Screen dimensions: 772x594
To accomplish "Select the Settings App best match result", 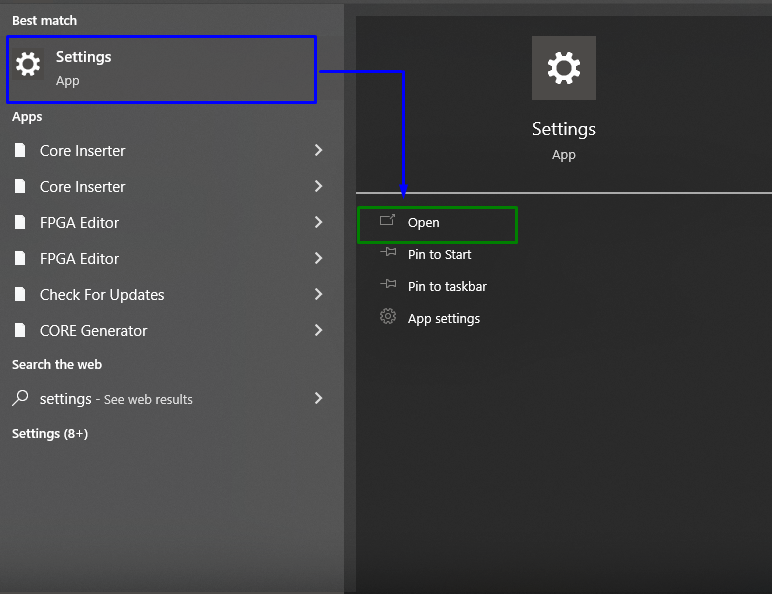I will pos(161,69).
